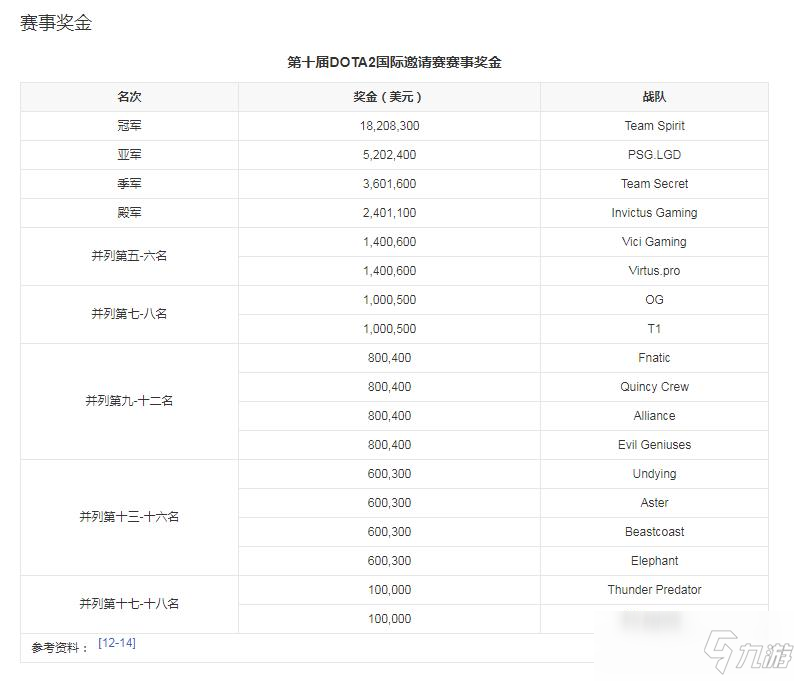Click the 并列第五-六名 rank cell
Image resolution: width=794 pixels, height=681 pixels.
pyautogui.click(x=129, y=256)
